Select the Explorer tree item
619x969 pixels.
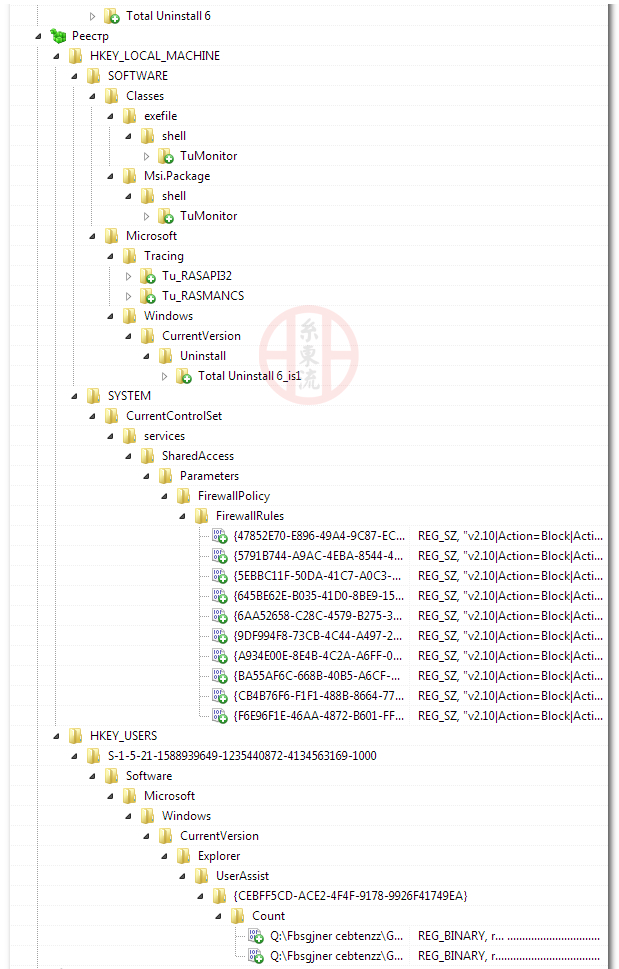(219, 856)
